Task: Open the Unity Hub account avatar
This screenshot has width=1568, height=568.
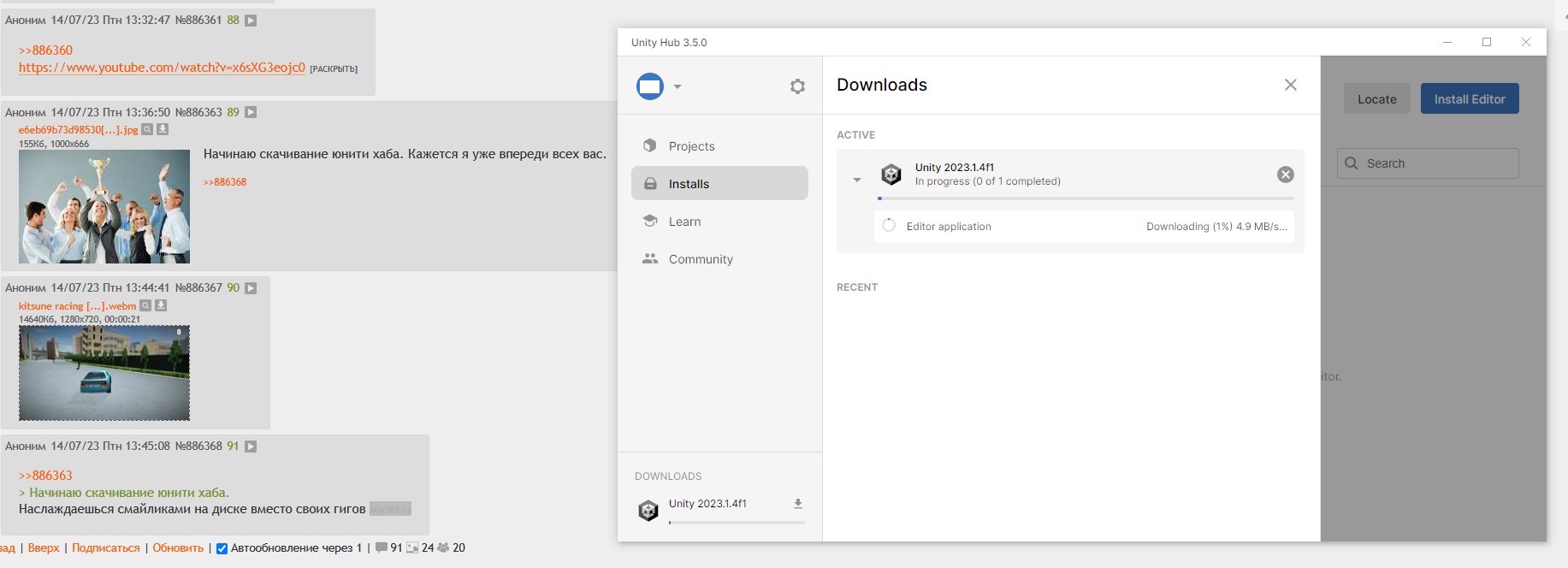Action: click(650, 86)
